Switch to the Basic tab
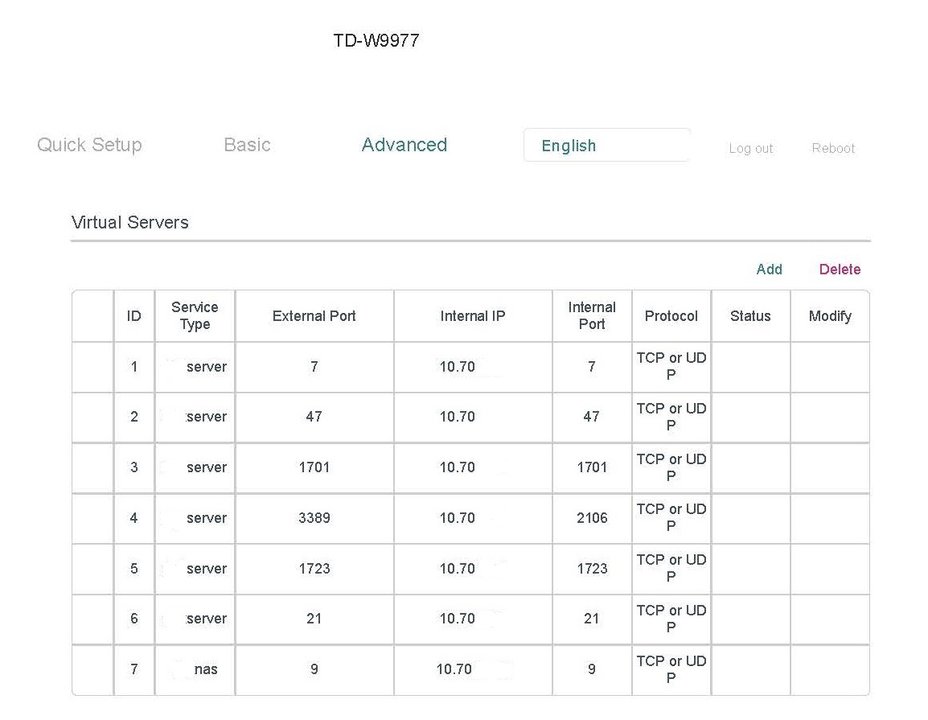This screenshot has height=720, width=928. pyautogui.click(x=247, y=145)
